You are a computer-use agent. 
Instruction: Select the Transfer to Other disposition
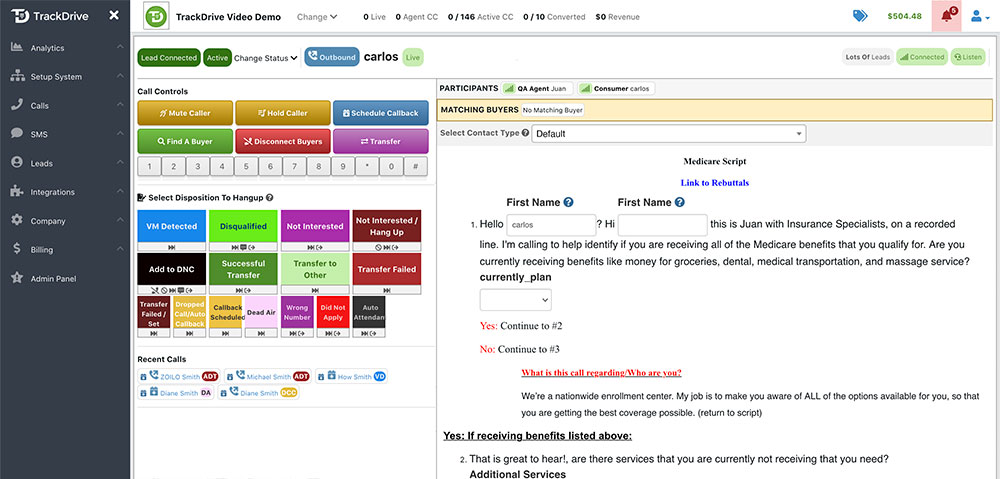(315, 269)
